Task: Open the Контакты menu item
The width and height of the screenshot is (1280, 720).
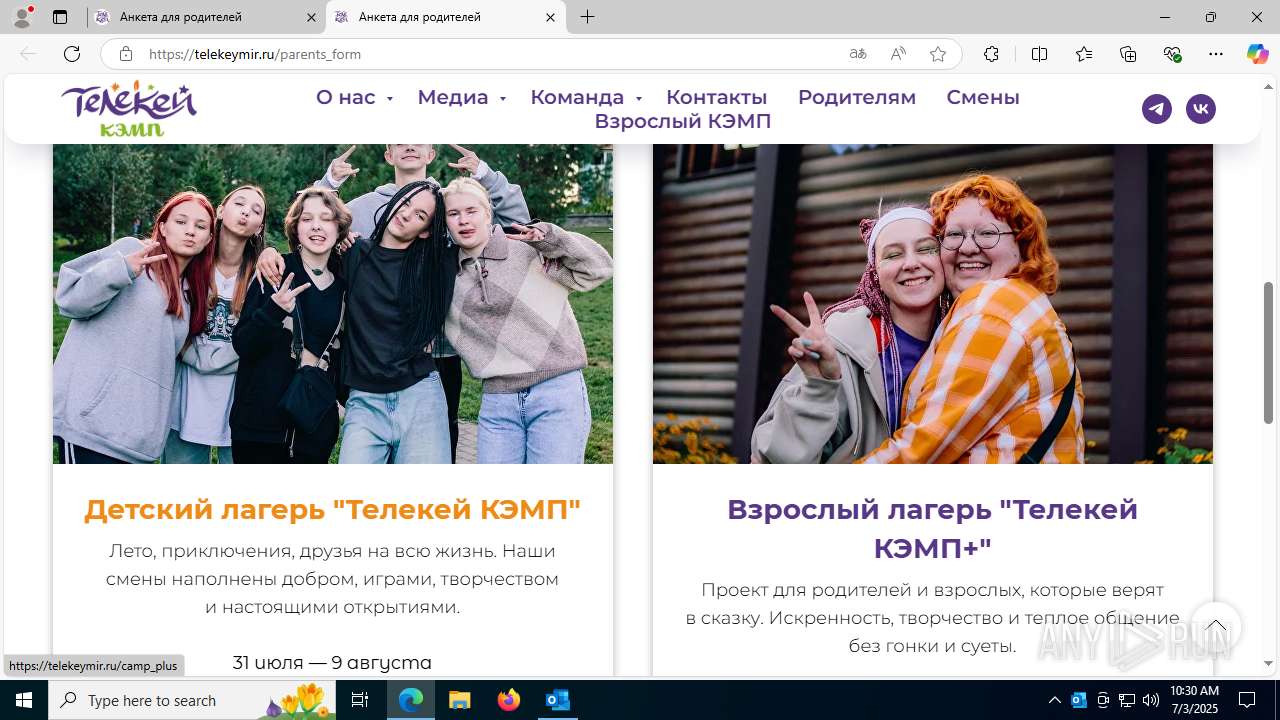Action: tap(716, 97)
